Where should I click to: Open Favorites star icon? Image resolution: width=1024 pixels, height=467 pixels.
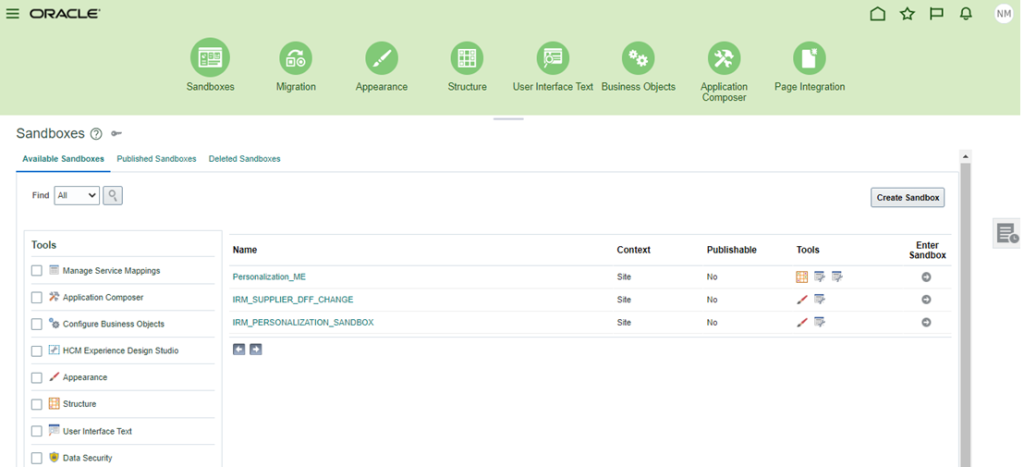coord(907,14)
